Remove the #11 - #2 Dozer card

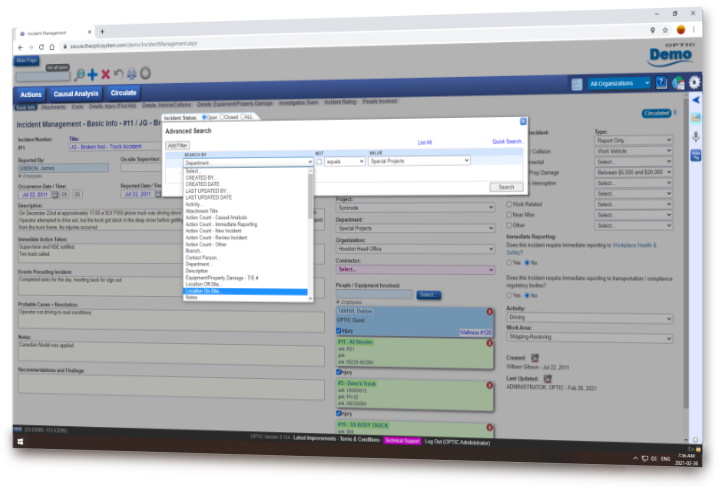(x=489, y=343)
